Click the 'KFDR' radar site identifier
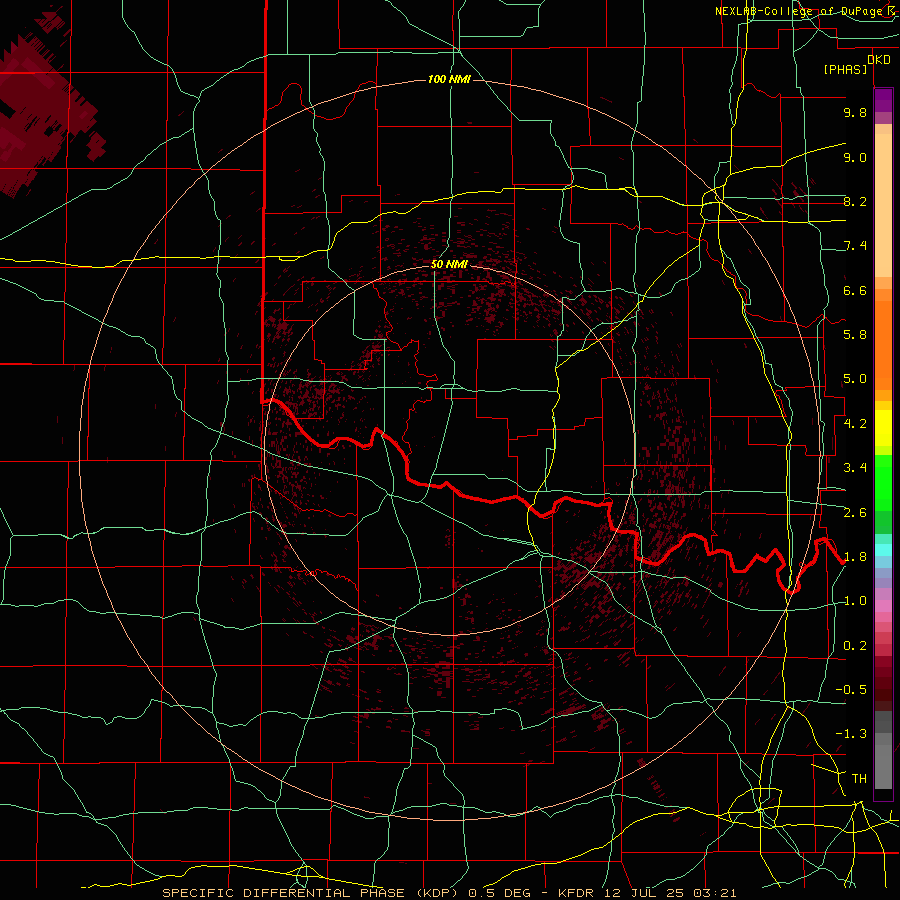900x900 pixels. 577,893
